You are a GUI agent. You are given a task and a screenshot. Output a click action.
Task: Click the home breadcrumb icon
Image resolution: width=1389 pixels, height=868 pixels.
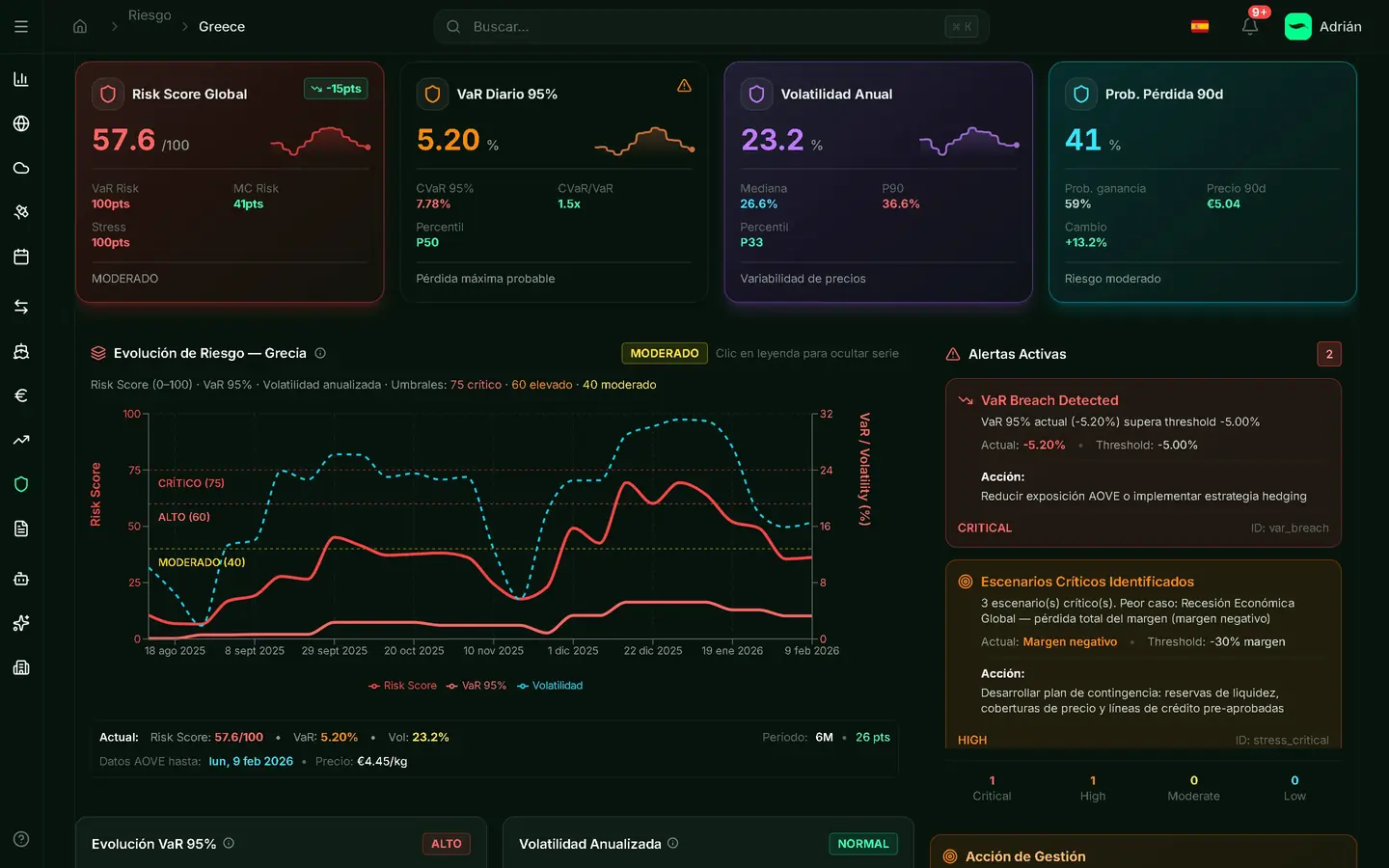(x=80, y=27)
